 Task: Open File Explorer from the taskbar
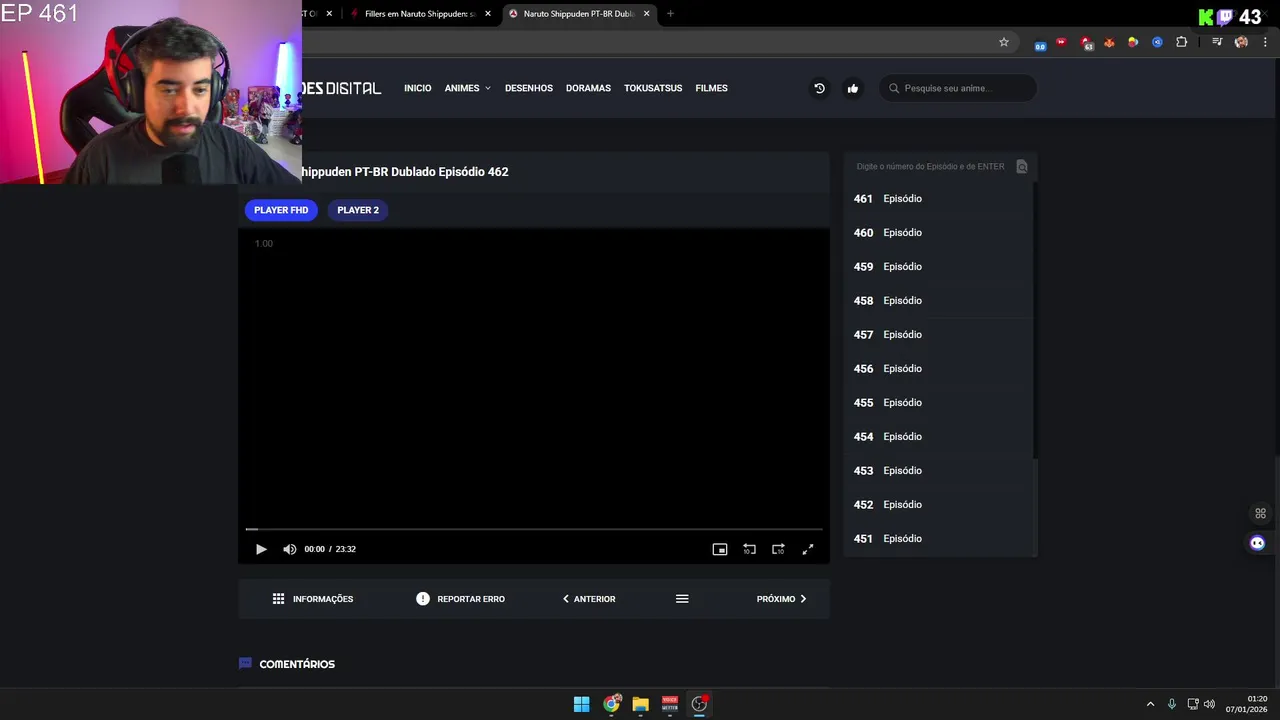pyautogui.click(x=640, y=704)
